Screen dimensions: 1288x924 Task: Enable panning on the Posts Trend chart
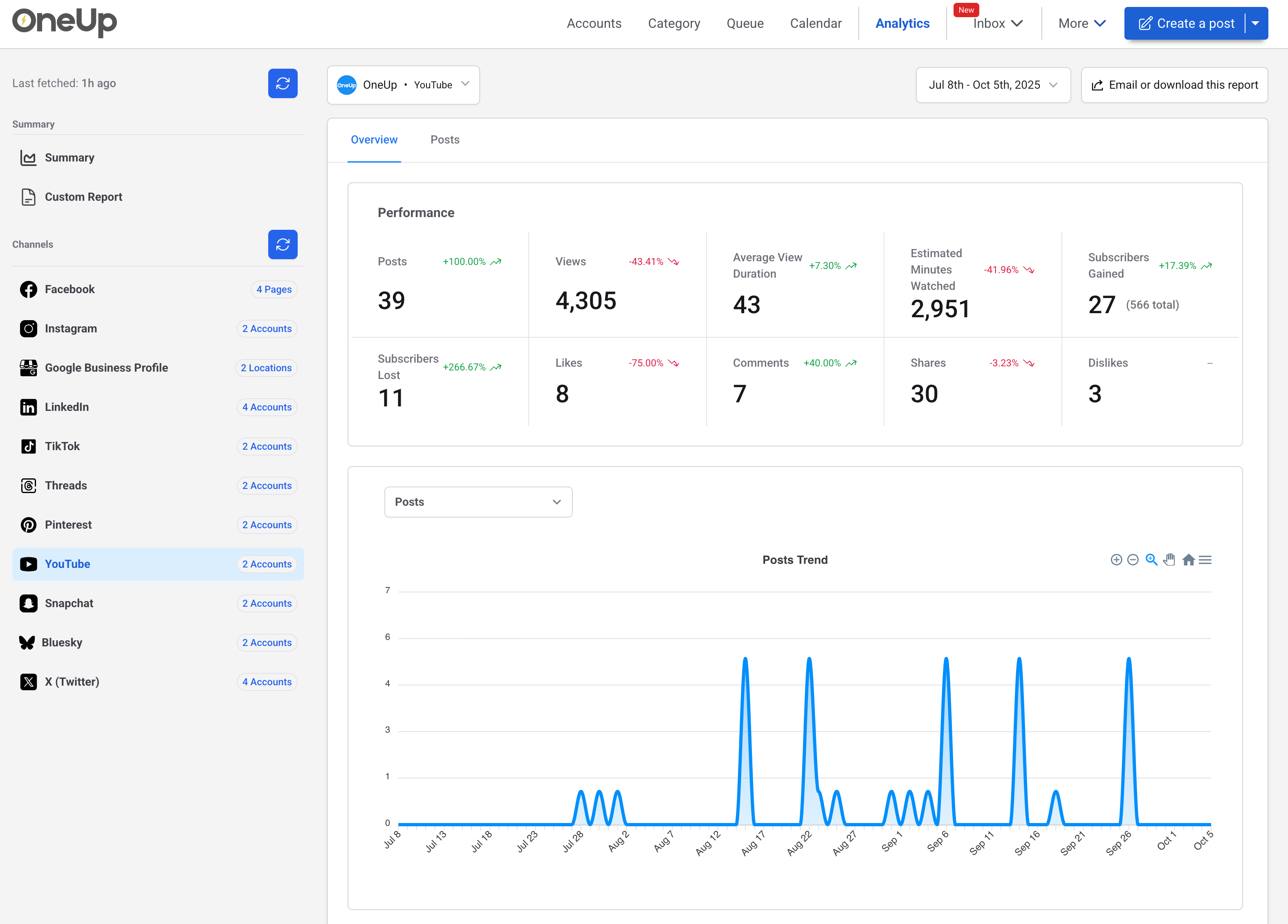tap(1169, 559)
